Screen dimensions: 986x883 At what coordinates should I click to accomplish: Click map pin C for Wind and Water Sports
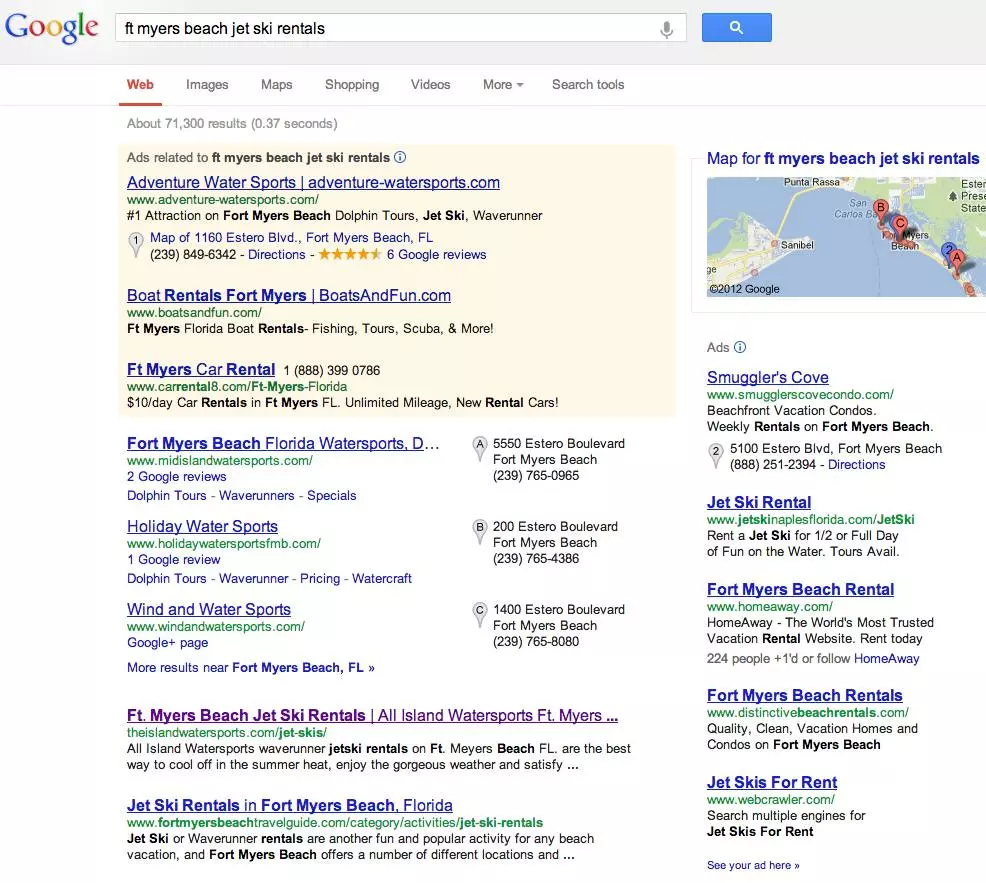coord(480,614)
